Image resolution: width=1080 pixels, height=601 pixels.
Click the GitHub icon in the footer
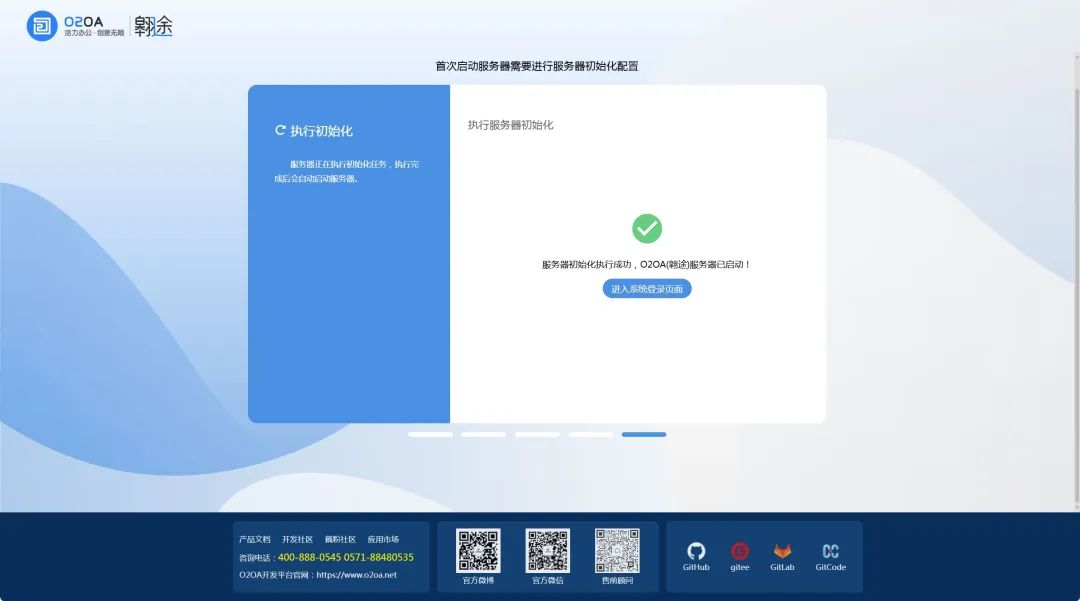coord(696,549)
